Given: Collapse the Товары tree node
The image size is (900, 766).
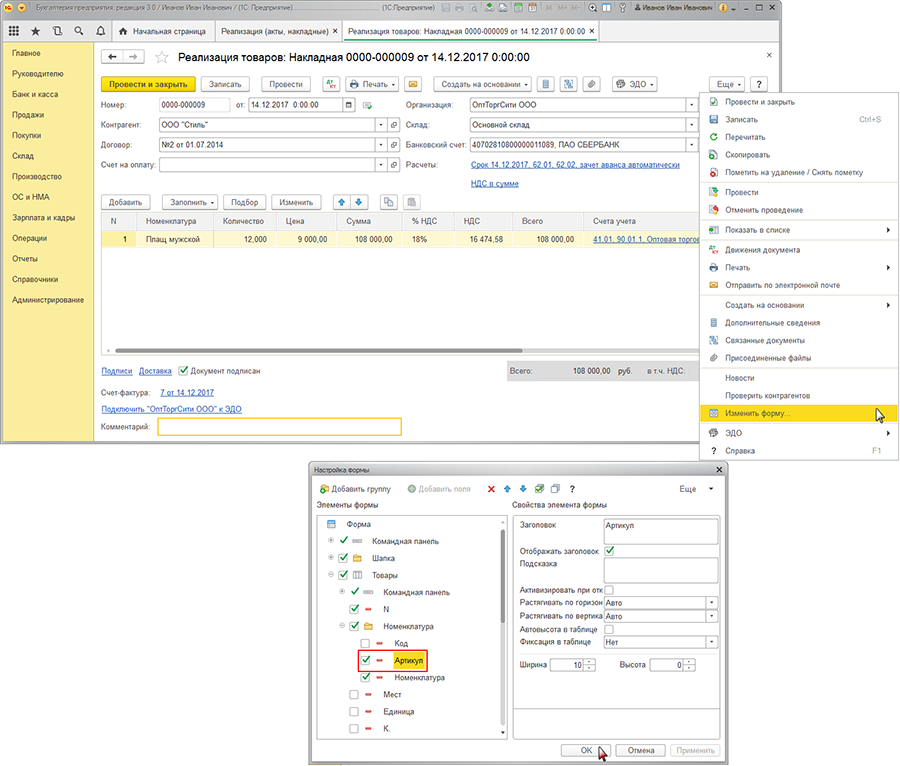Looking at the screenshot, I should (x=331, y=575).
